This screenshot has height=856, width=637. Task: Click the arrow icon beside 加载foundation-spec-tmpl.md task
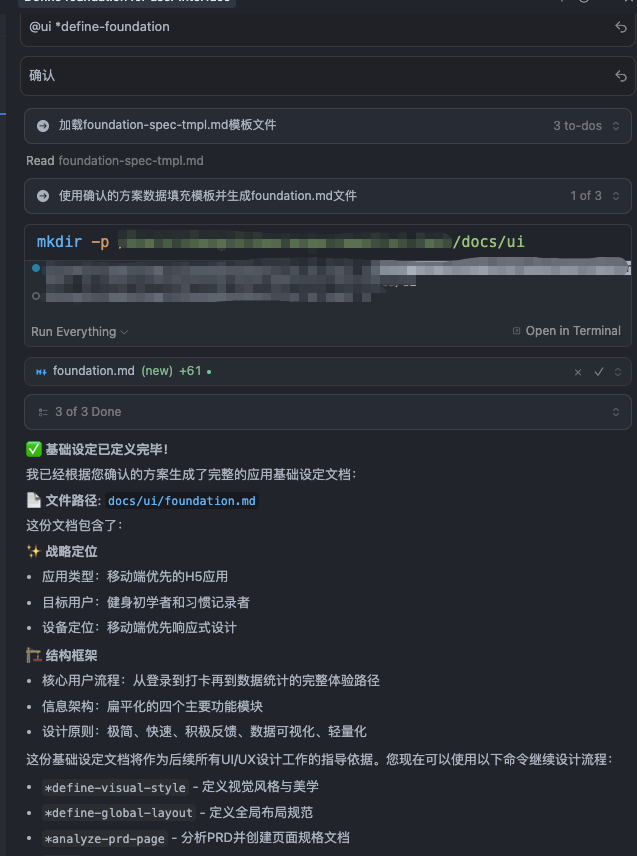click(x=43, y=126)
